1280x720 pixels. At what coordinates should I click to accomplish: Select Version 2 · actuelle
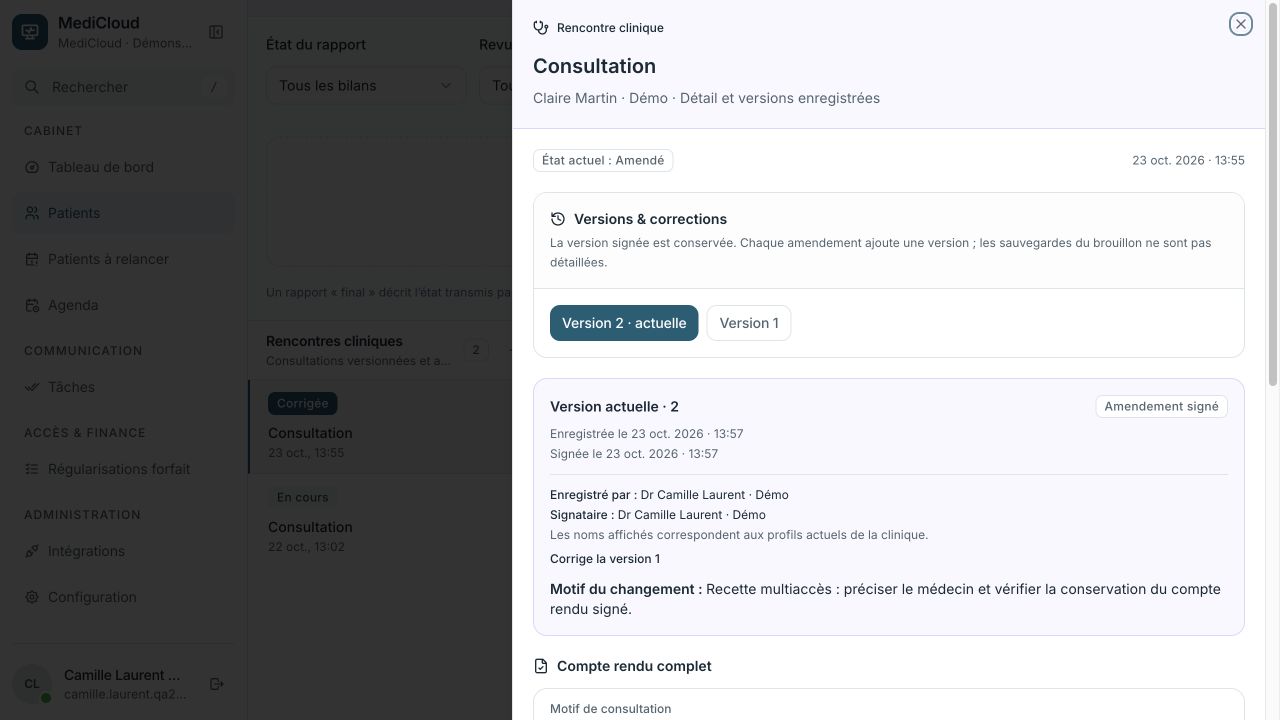click(624, 323)
